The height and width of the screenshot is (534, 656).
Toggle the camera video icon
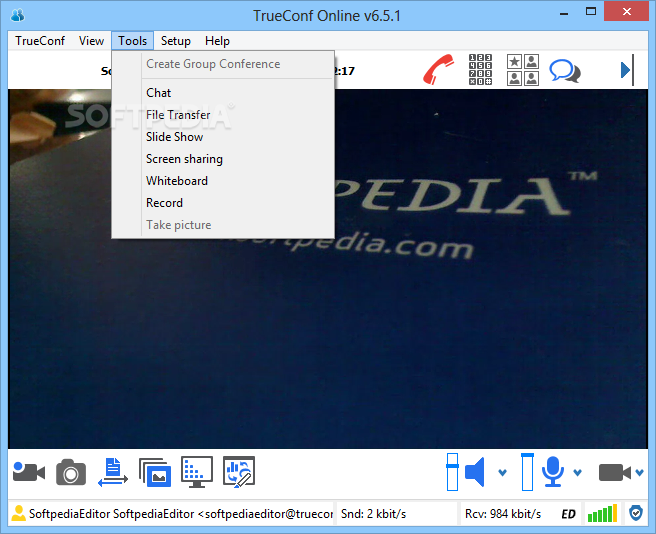(x=615, y=472)
